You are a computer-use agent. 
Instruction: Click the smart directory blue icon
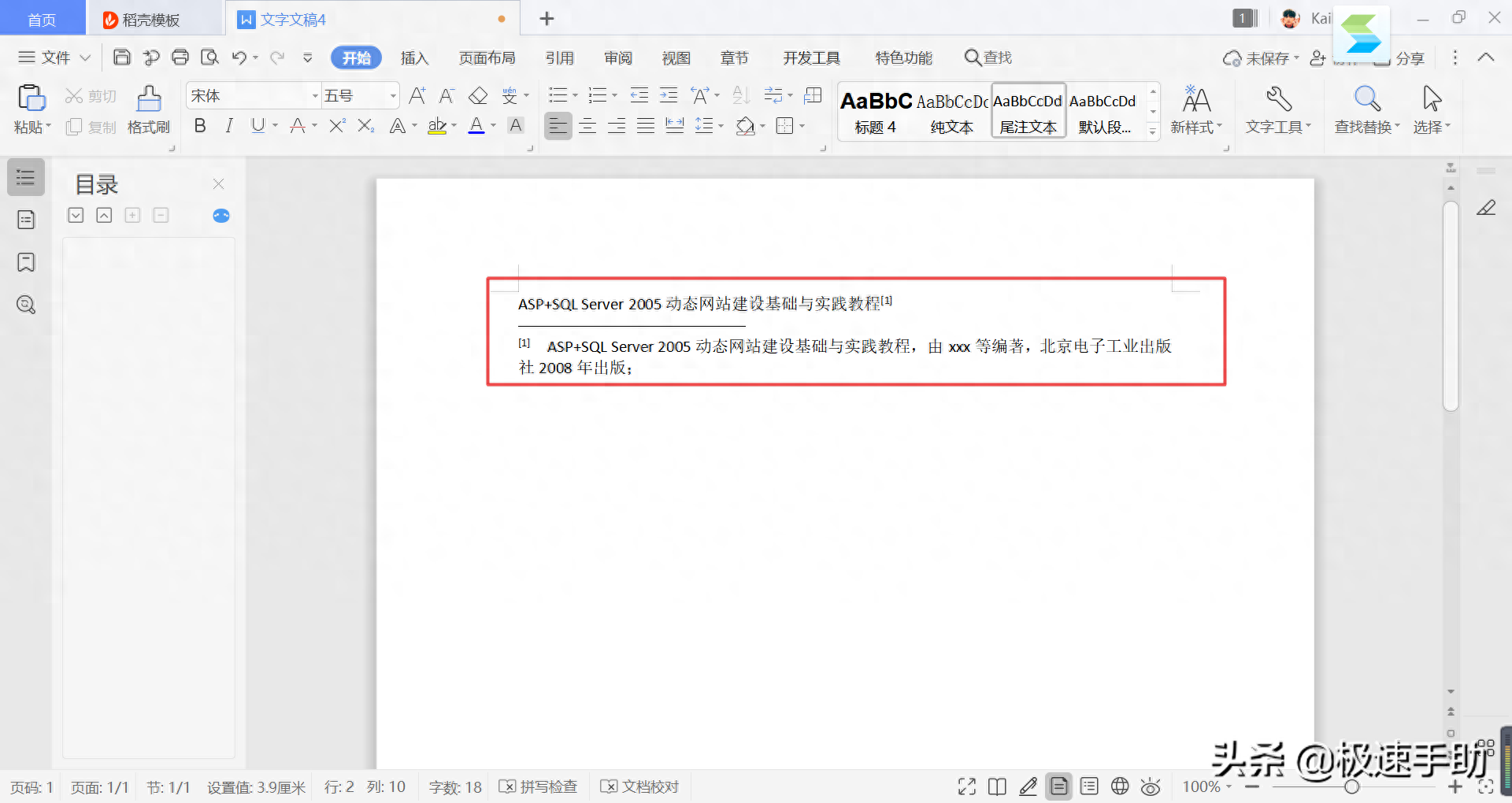click(221, 216)
